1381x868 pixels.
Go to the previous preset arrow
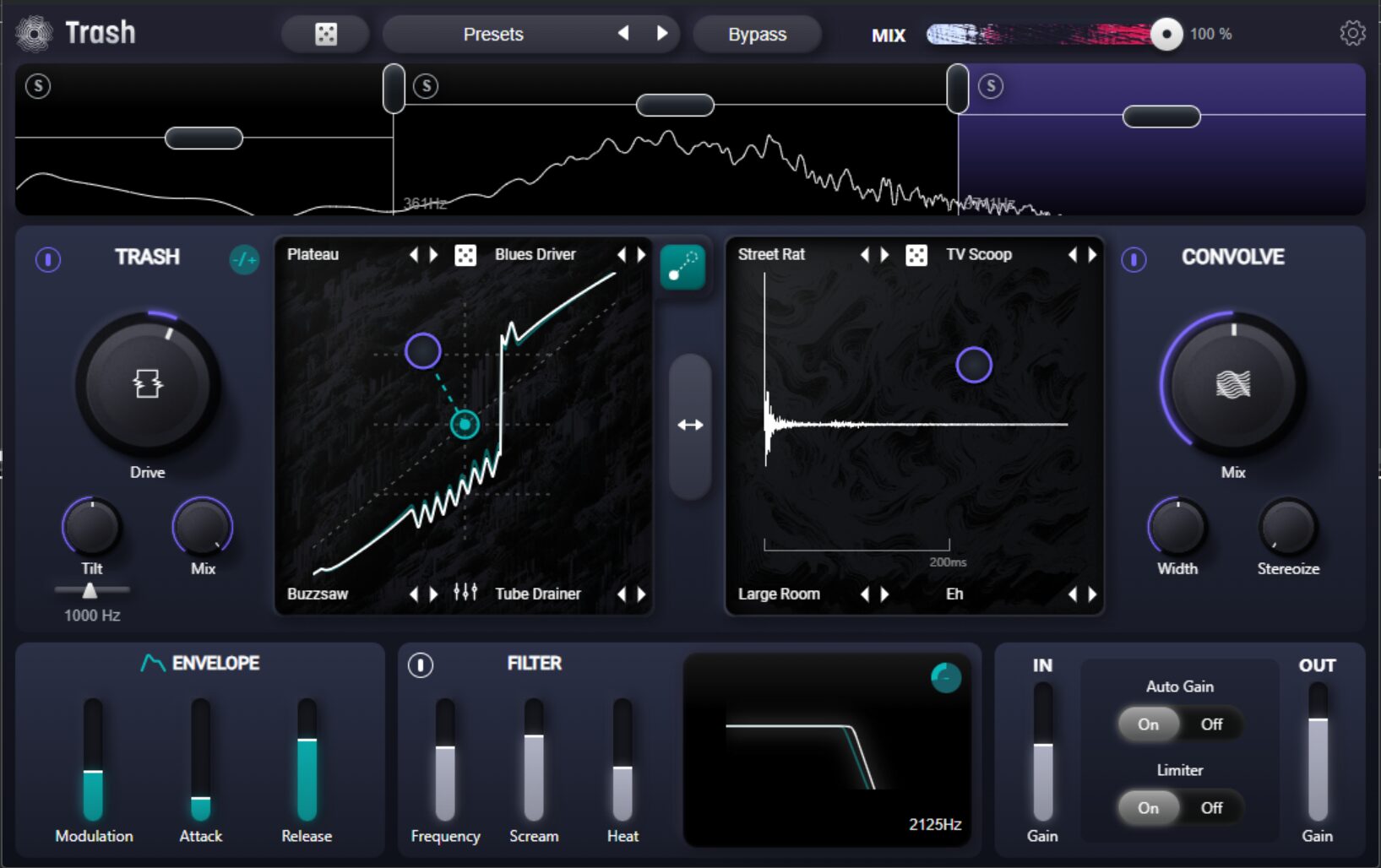(x=623, y=33)
